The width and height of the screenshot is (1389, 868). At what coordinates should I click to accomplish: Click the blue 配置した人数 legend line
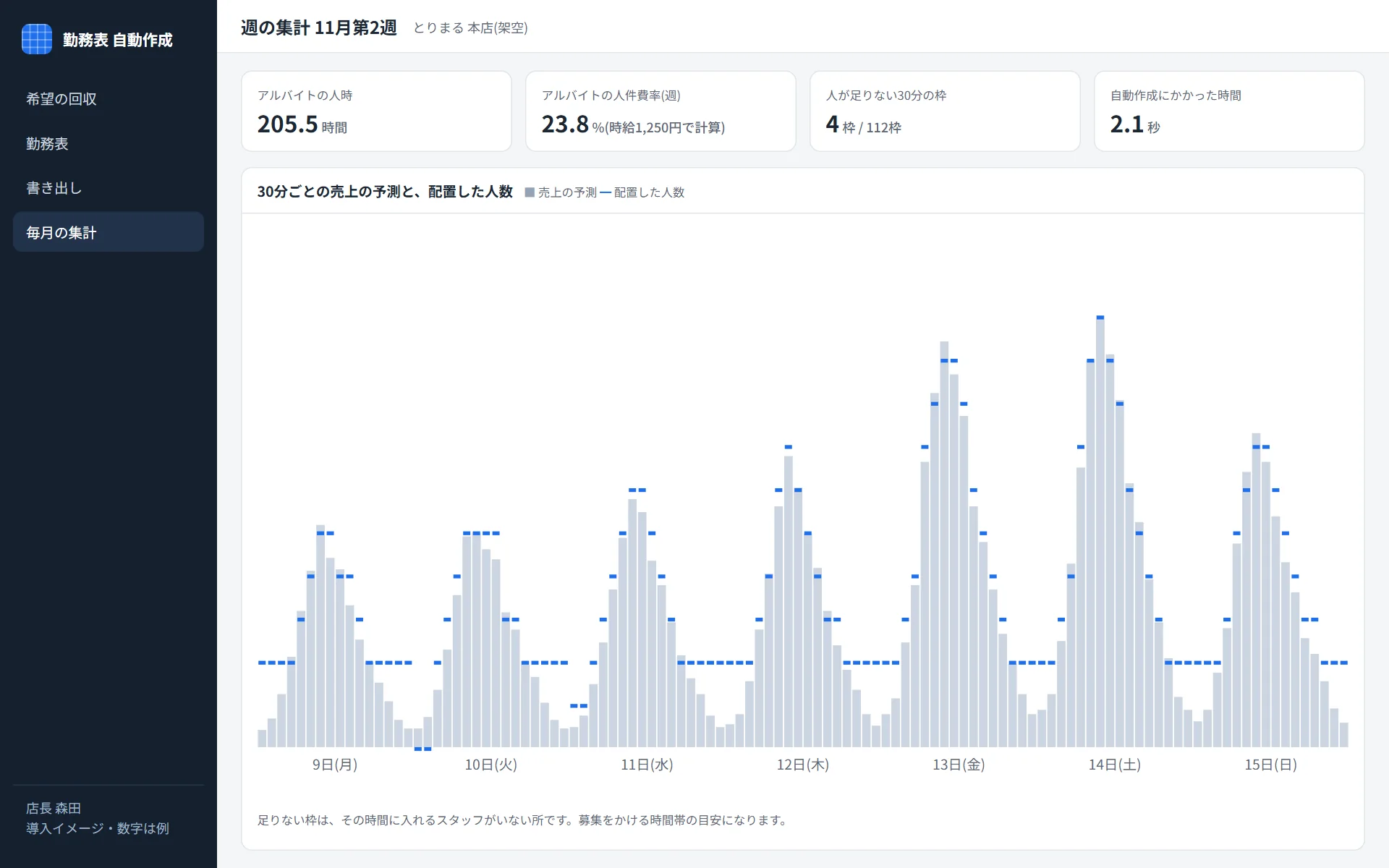point(606,192)
